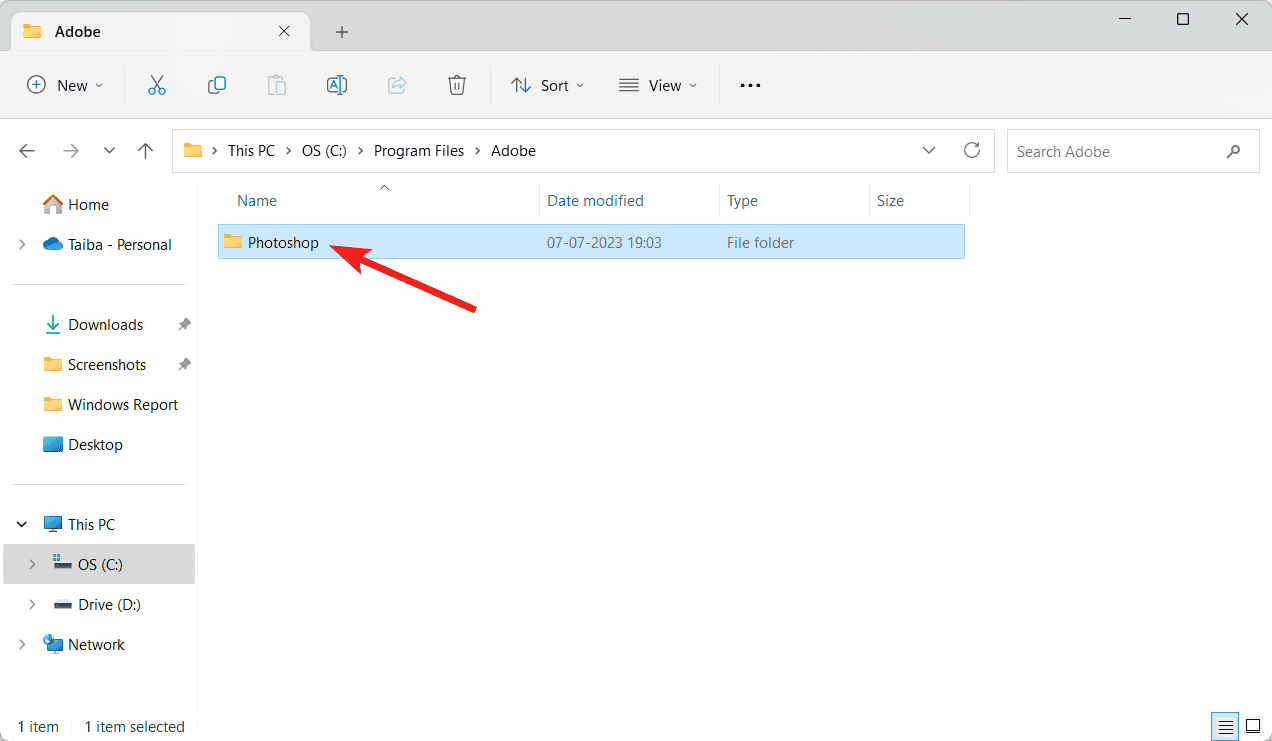Open the See more ellipsis menu
Viewport: 1272px width, 741px height.
749,85
